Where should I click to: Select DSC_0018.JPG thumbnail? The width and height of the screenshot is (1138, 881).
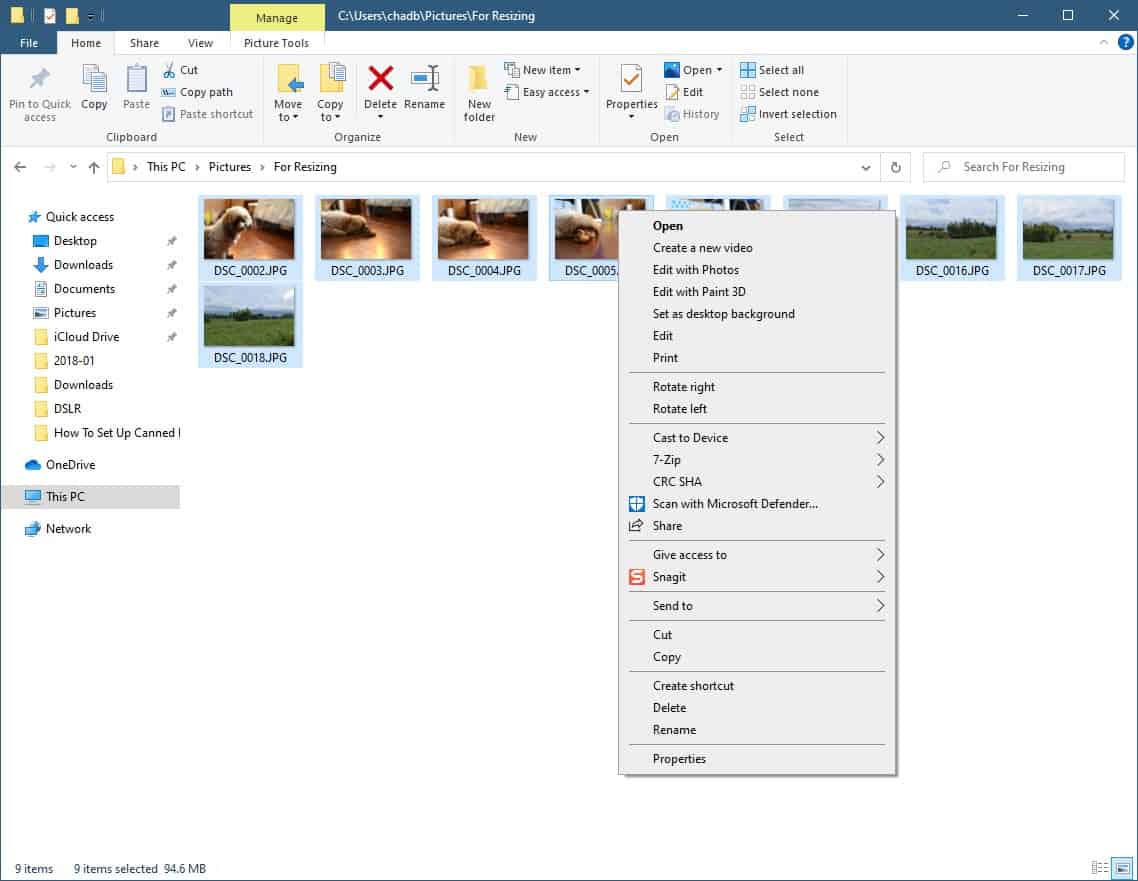click(250, 324)
